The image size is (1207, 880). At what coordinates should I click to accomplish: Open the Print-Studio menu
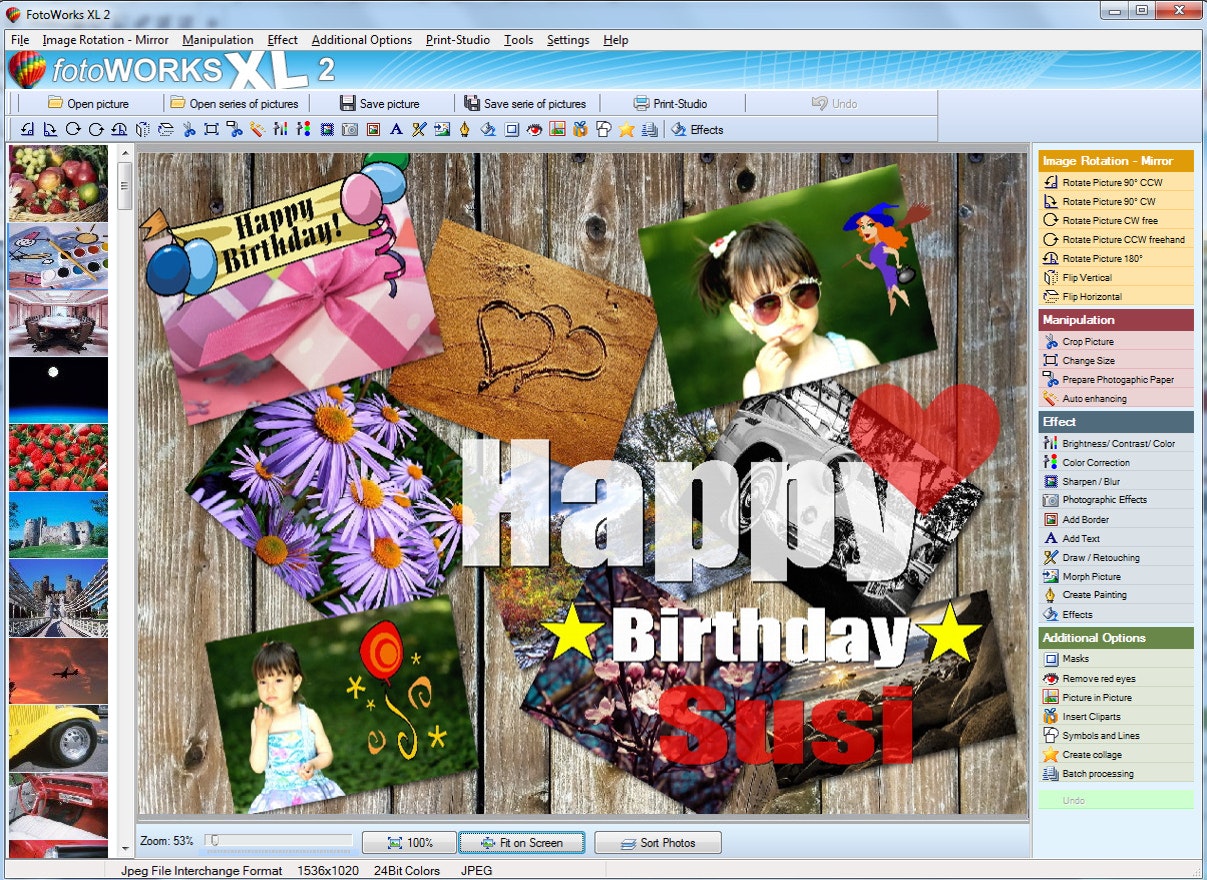(458, 40)
